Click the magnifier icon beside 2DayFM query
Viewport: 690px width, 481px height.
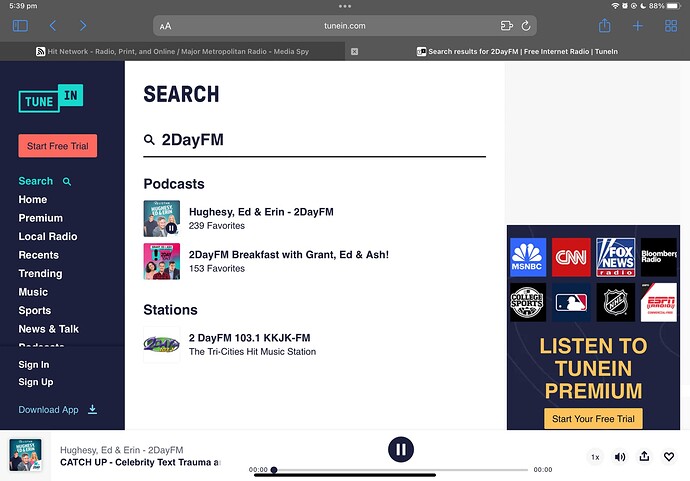click(x=149, y=140)
